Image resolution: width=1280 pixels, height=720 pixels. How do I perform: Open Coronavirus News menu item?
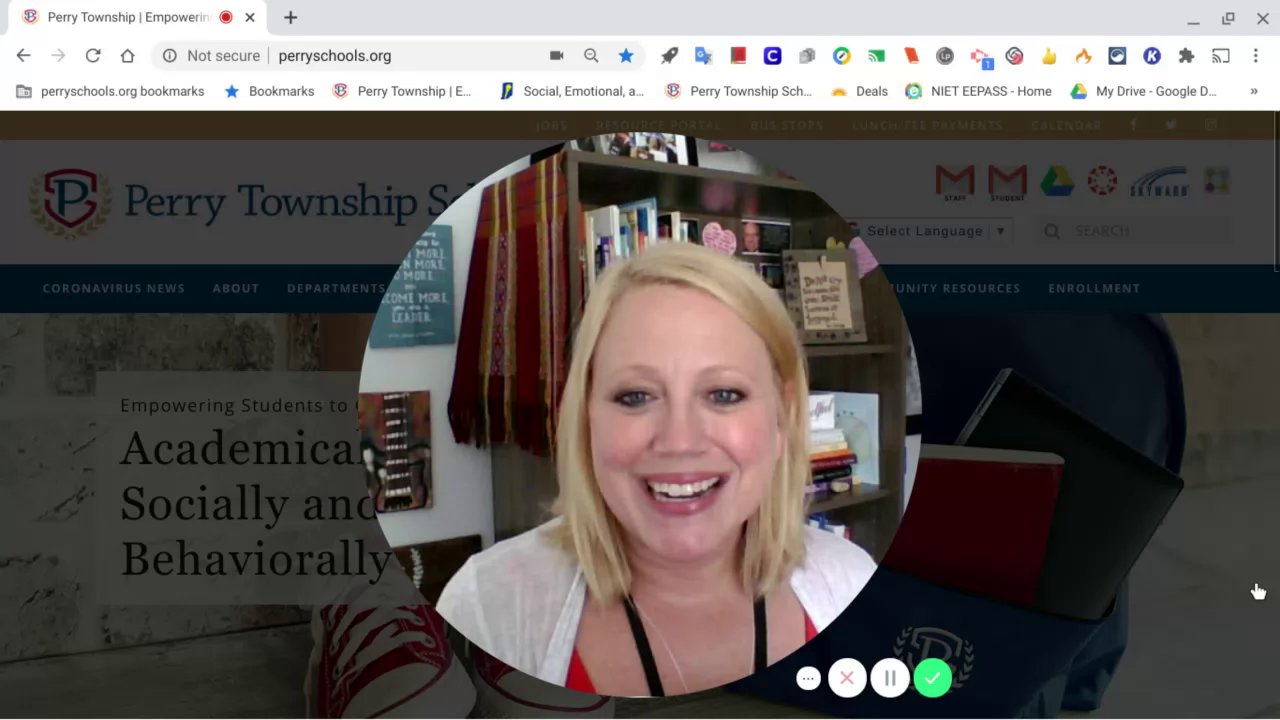pos(113,288)
